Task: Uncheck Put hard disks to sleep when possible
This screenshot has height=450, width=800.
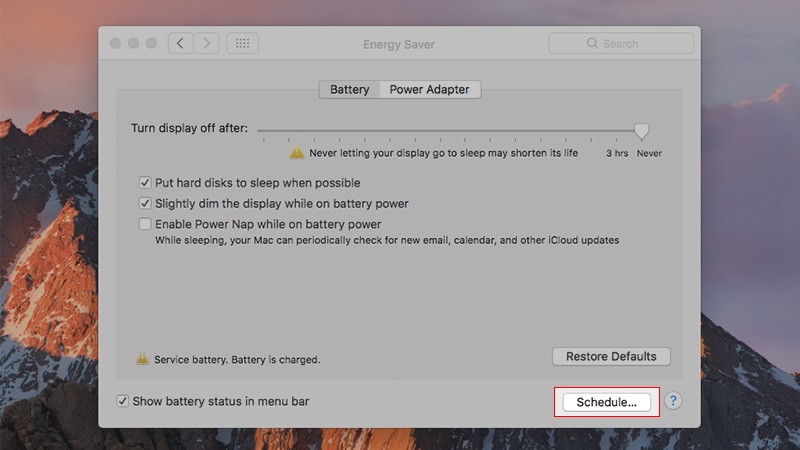Action: 146,183
